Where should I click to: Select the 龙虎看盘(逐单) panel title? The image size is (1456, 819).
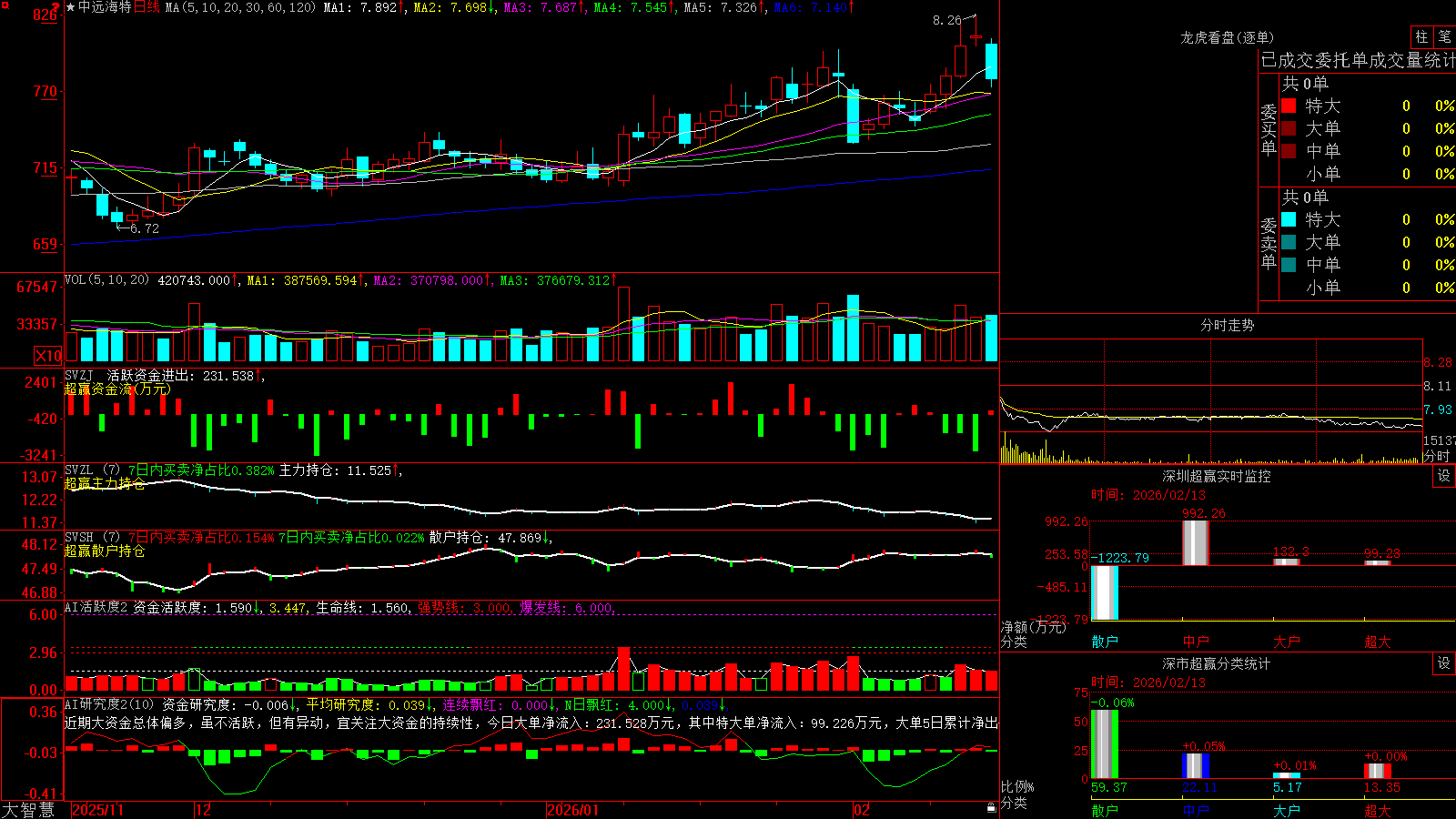coord(1227,37)
